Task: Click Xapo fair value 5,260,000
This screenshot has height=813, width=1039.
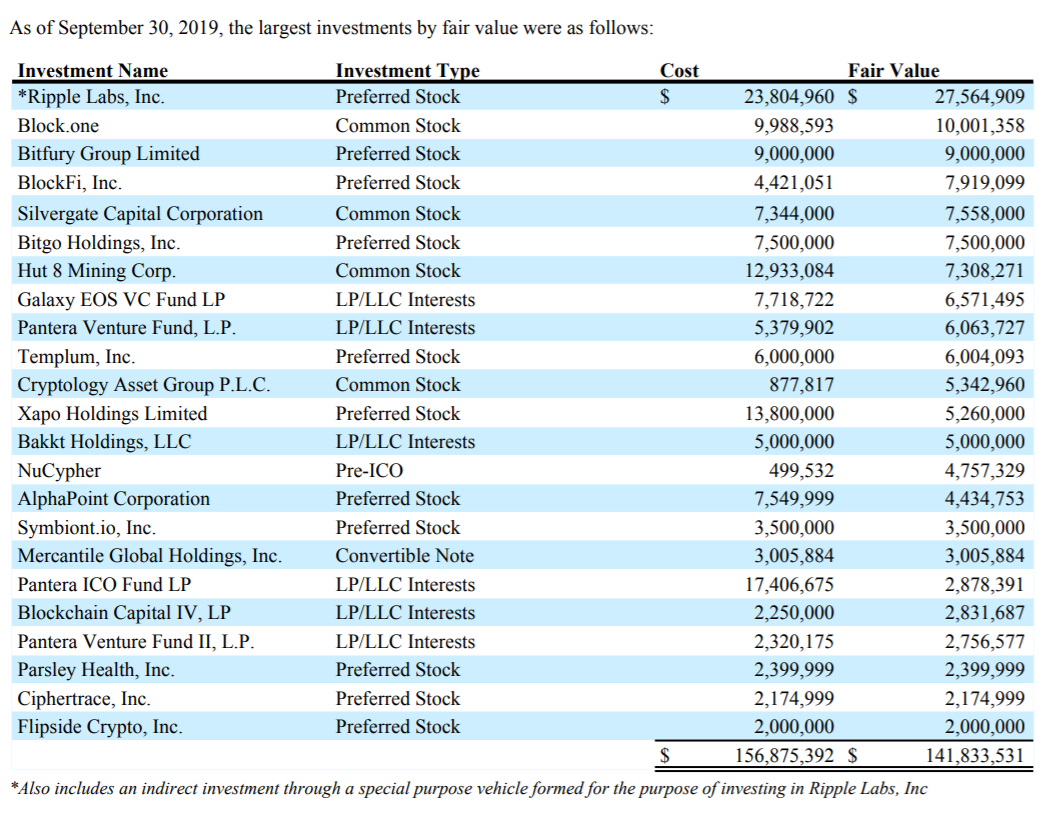Action: tap(985, 413)
